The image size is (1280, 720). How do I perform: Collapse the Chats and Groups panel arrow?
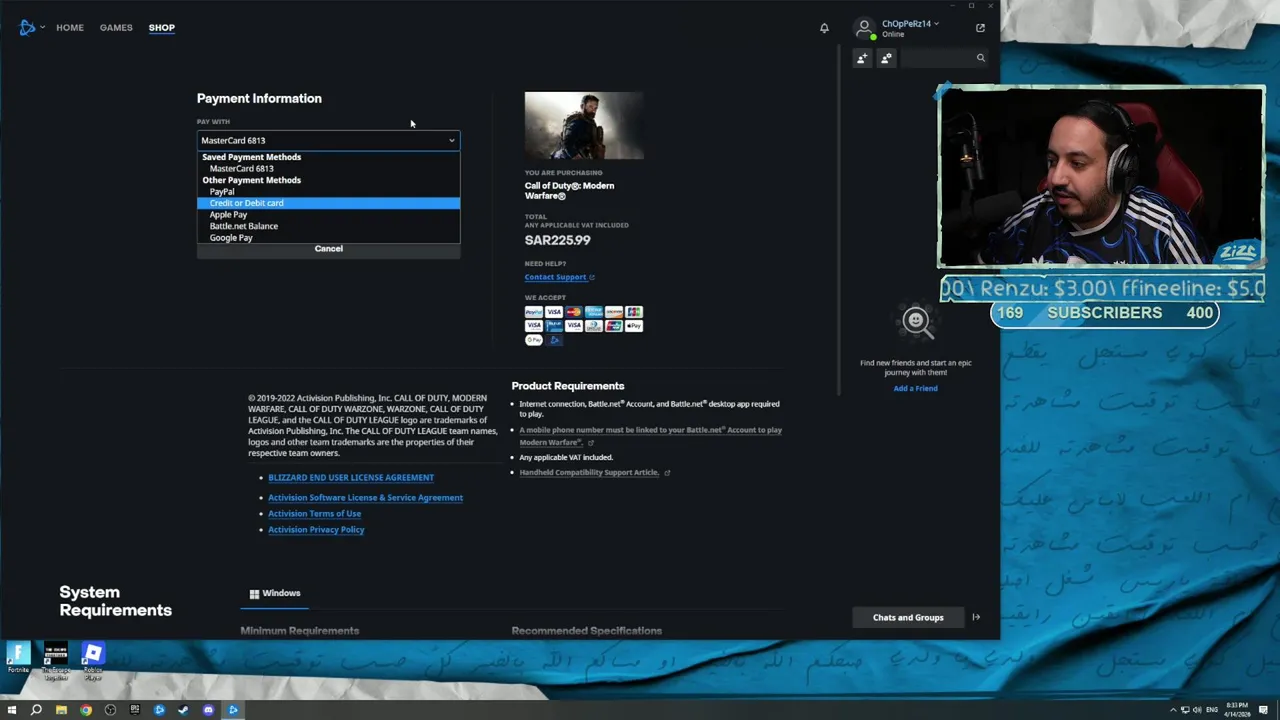pos(976,617)
